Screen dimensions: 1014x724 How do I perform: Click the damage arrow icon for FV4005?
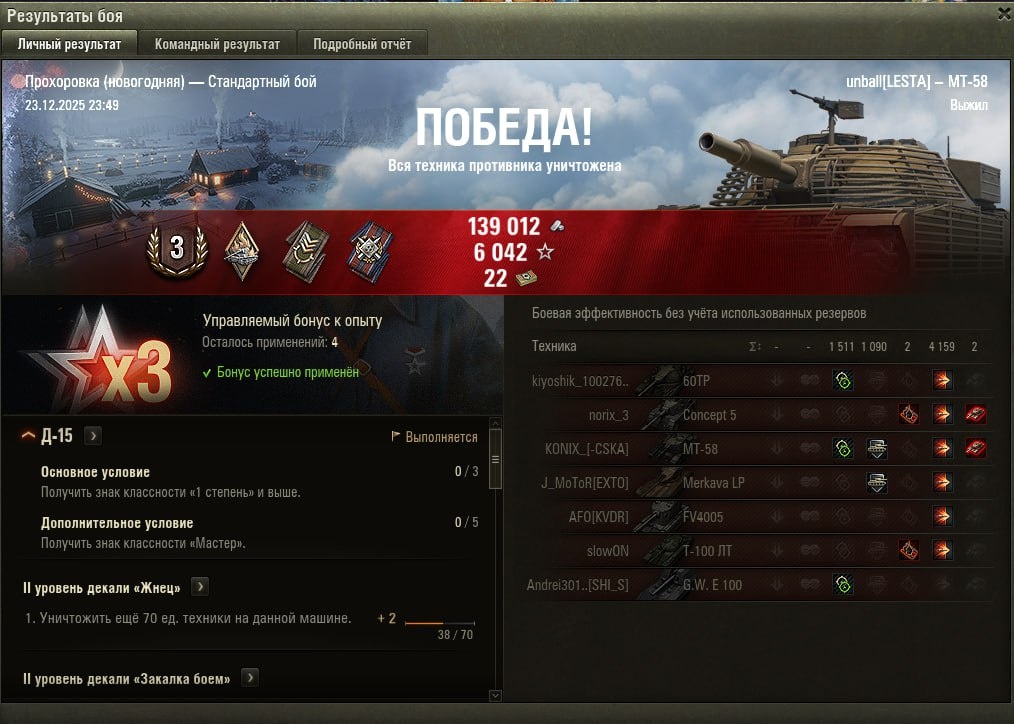(942, 516)
